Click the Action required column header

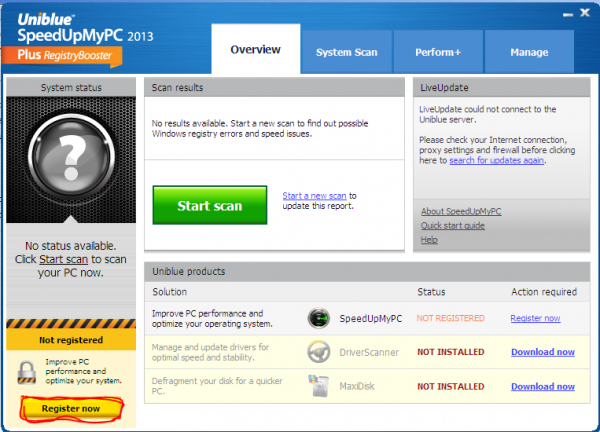(x=544, y=292)
